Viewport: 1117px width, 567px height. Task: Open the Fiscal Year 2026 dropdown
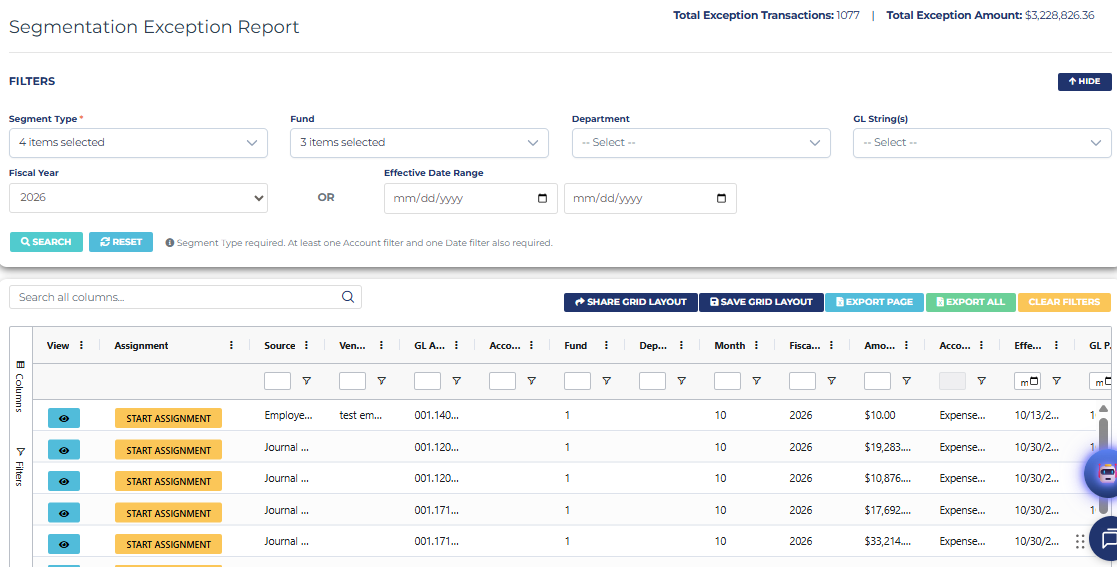coord(138,197)
